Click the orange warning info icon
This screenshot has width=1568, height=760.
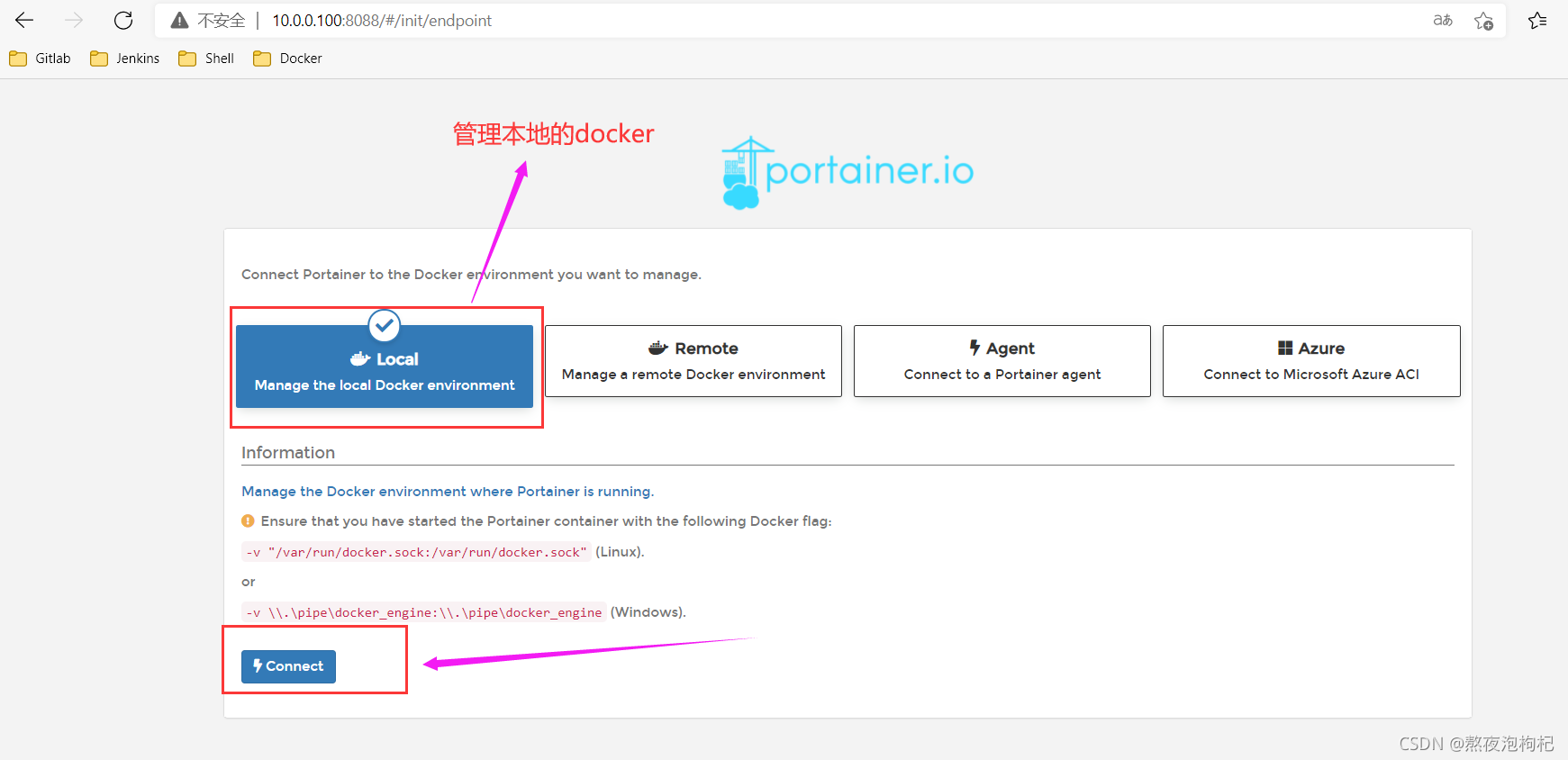(248, 520)
